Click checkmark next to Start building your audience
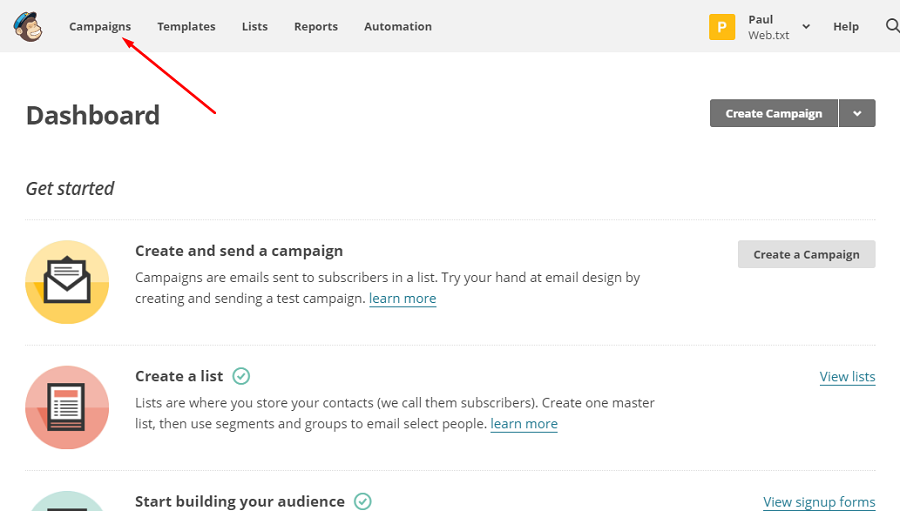This screenshot has width=900, height=511. (x=362, y=501)
